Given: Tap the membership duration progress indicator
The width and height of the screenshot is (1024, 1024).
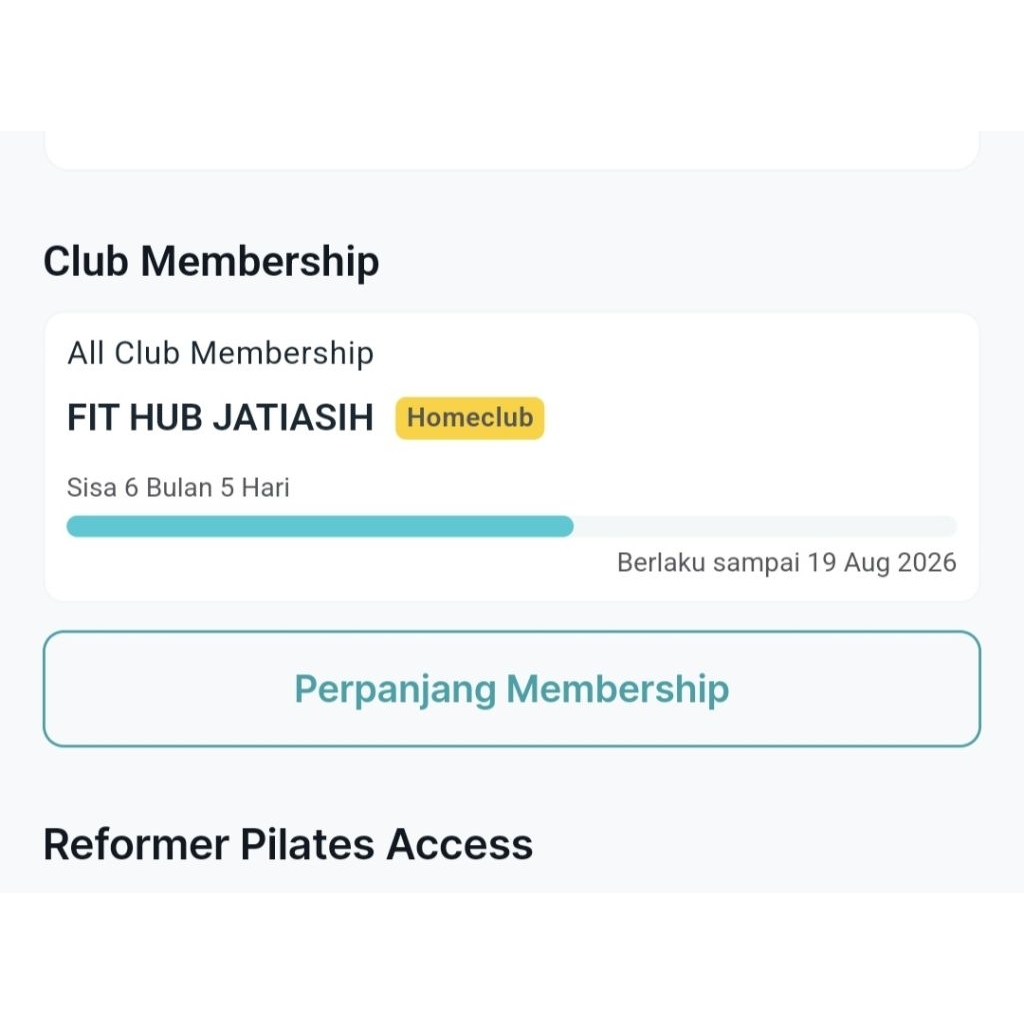Looking at the screenshot, I should tap(511, 526).
